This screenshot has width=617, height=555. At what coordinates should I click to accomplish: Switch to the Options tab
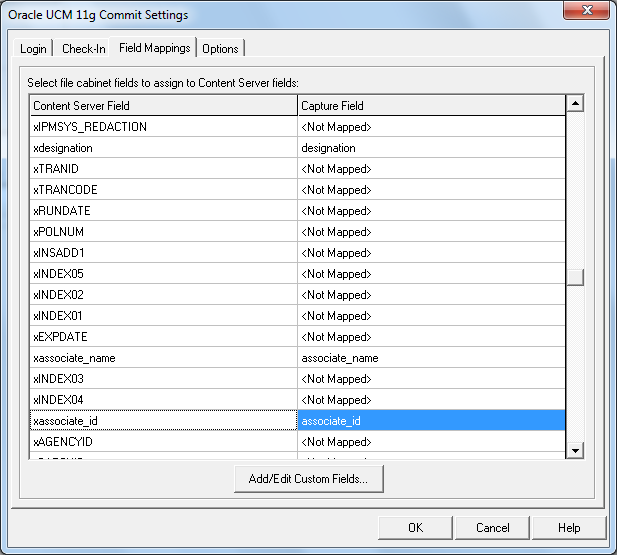tap(220, 48)
